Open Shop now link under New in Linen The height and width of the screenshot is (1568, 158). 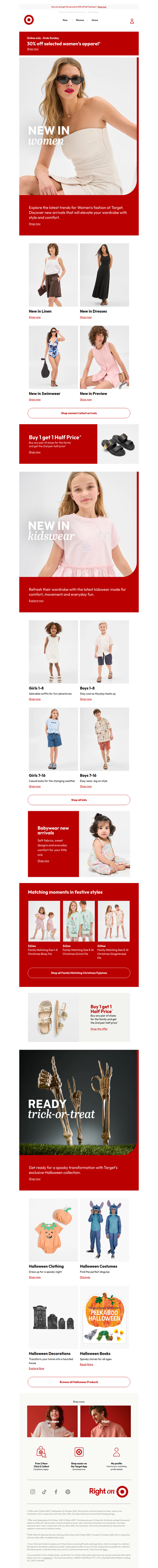click(35, 317)
